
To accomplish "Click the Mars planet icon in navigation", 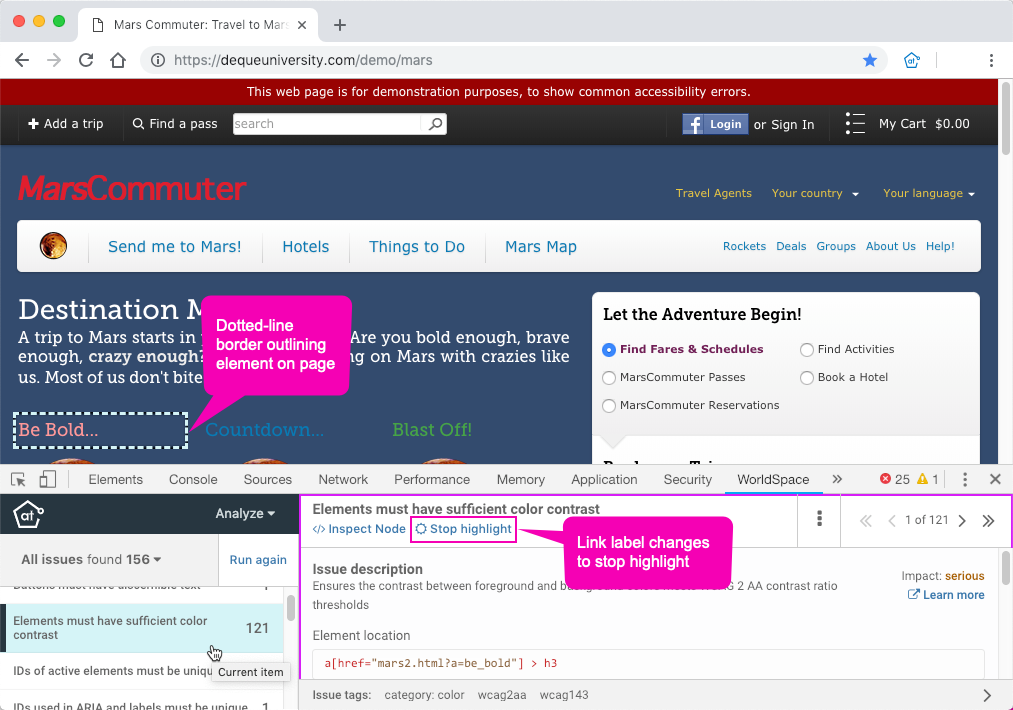I will pos(53,246).
